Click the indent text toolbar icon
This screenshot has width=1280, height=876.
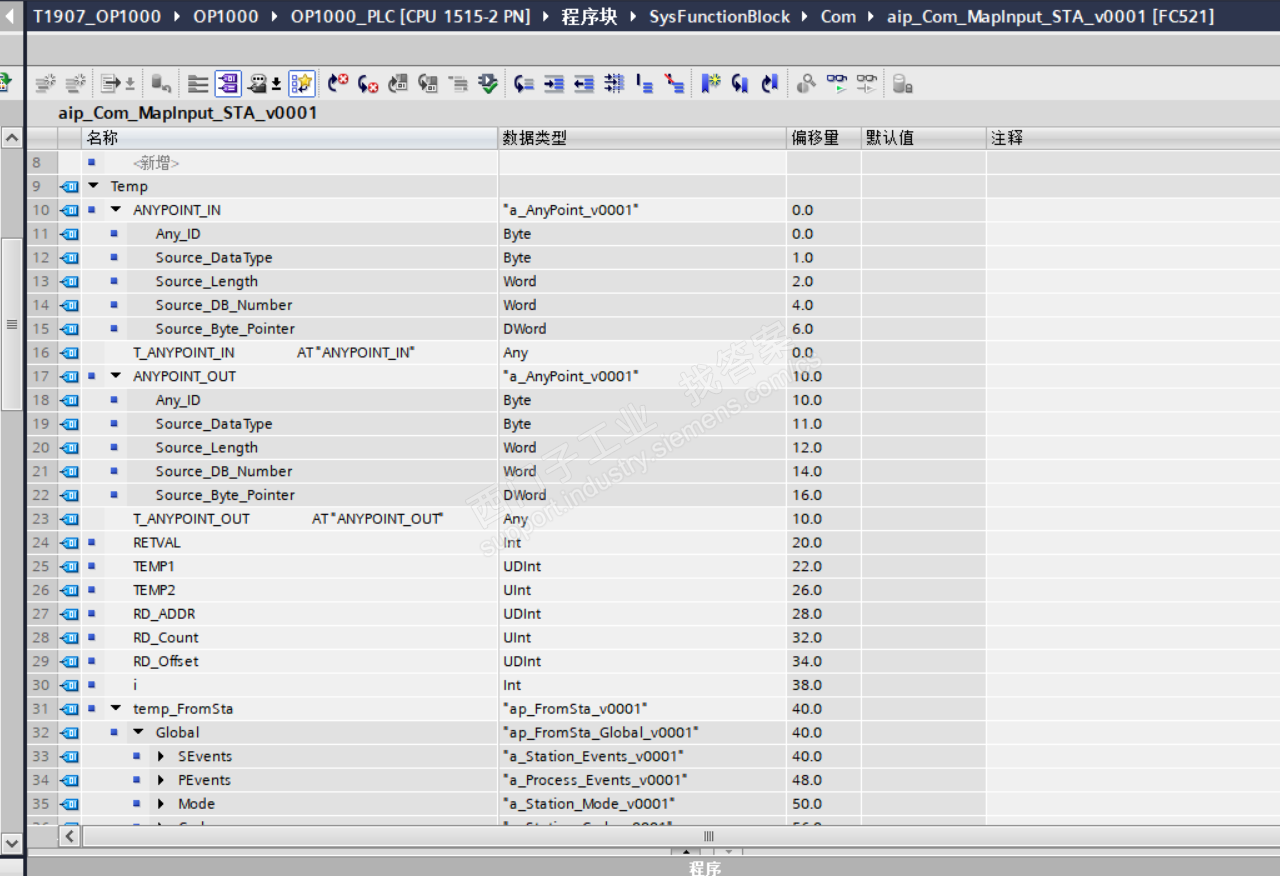click(554, 84)
